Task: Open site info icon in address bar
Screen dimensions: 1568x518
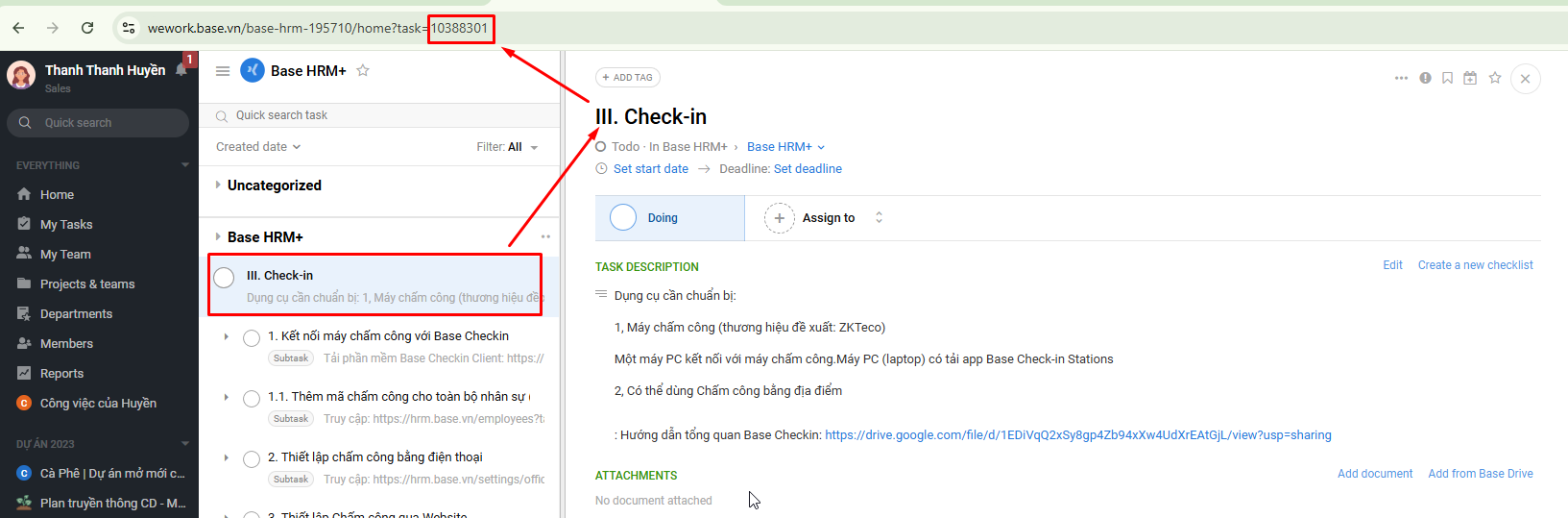Action: pos(129,28)
